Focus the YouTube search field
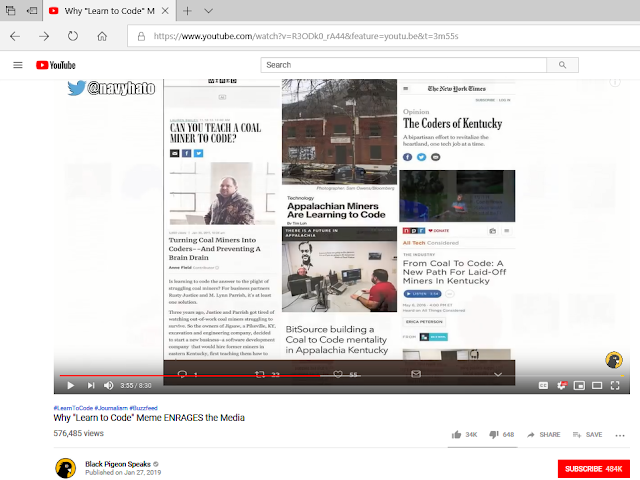 coord(404,65)
